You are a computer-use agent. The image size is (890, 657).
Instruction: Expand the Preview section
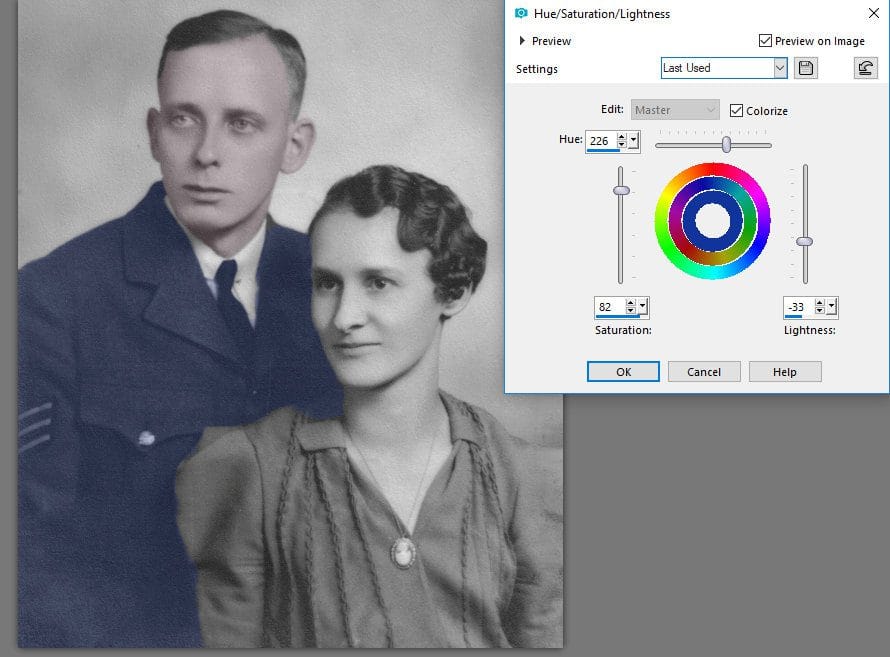click(x=523, y=41)
